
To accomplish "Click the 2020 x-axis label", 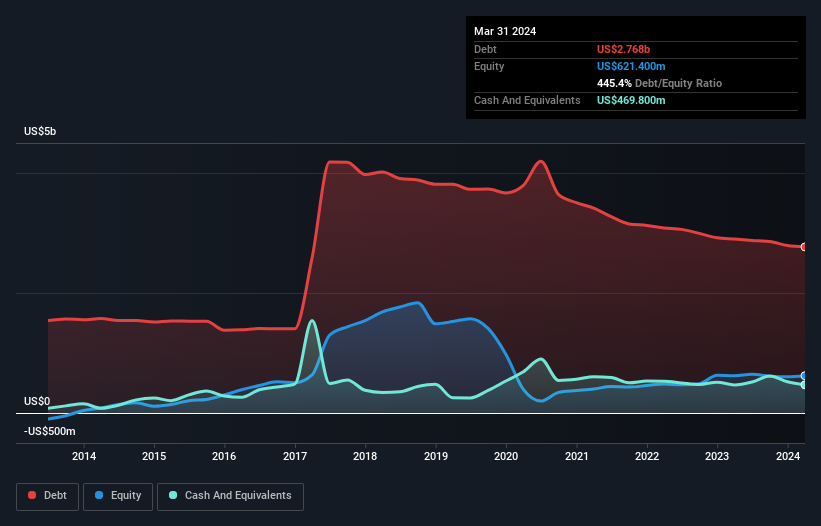I will pyautogui.click(x=506, y=456).
